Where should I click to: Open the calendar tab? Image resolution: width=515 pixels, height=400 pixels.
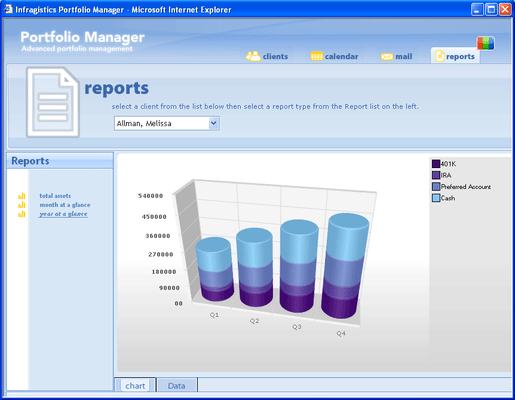[x=334, y=56]
